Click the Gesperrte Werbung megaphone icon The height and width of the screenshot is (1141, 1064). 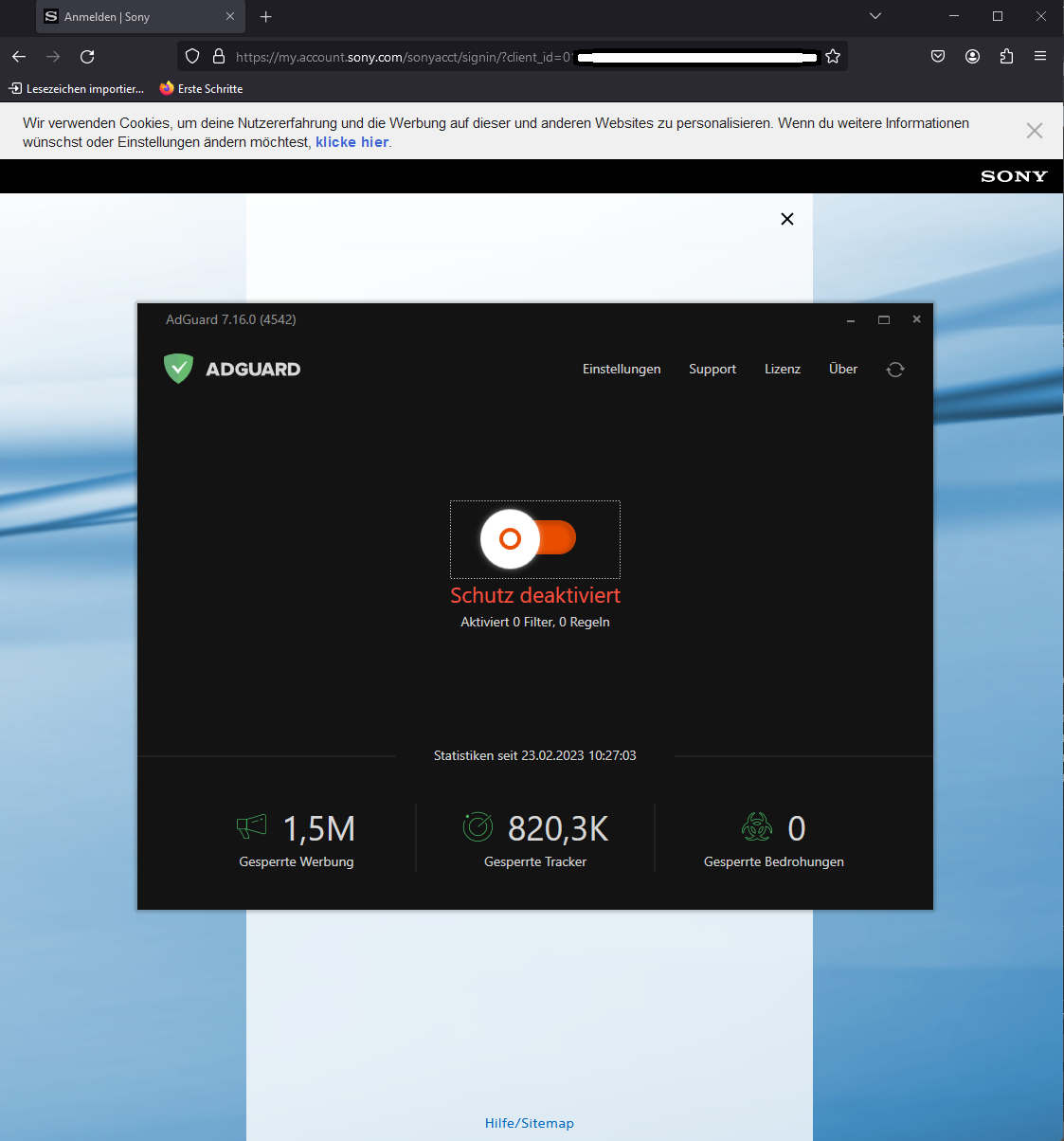click(x=250, y=827)
